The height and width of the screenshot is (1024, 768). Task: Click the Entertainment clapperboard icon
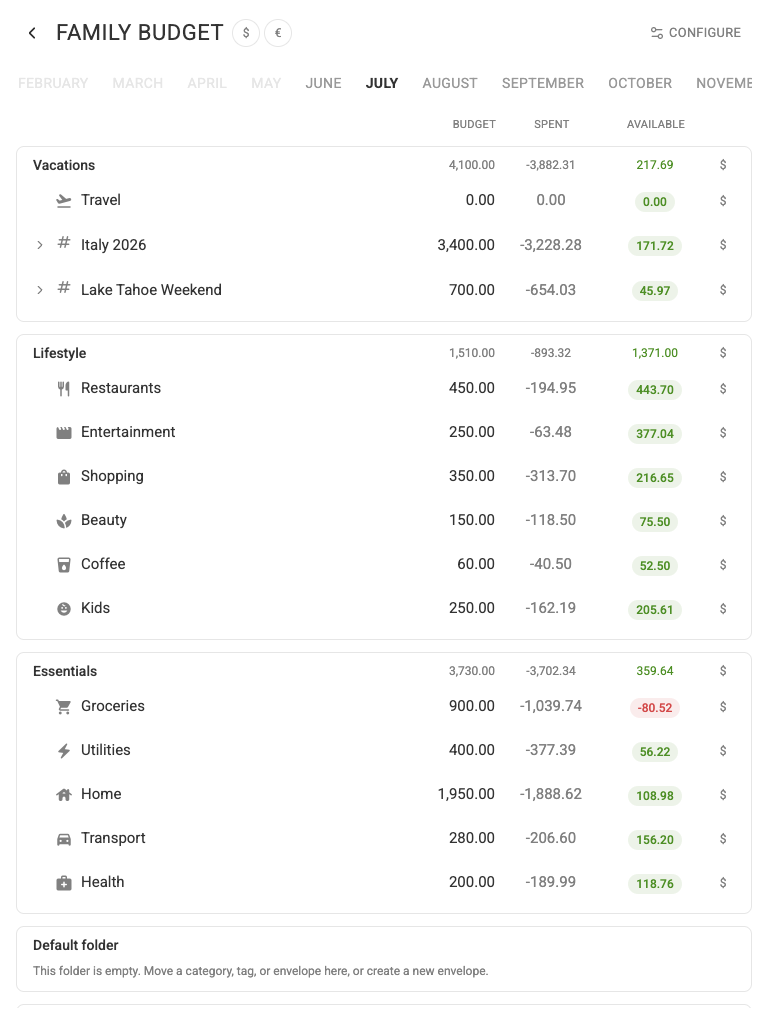point(63,432)
